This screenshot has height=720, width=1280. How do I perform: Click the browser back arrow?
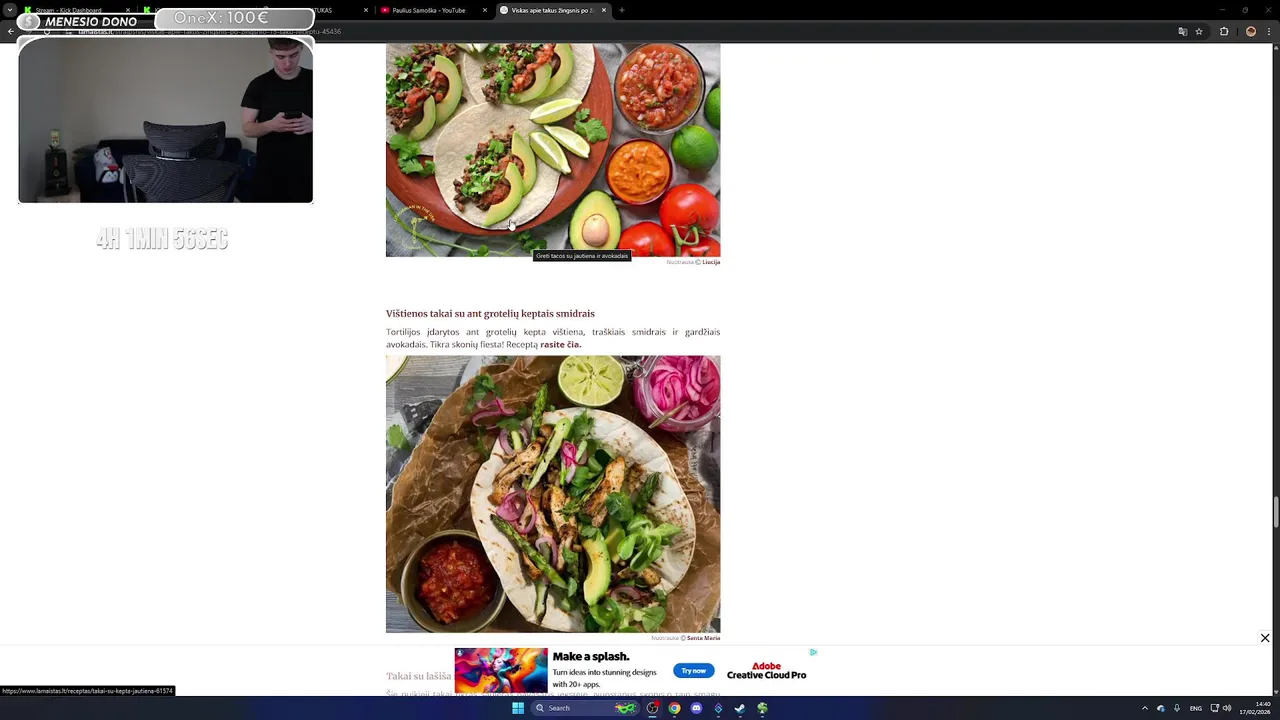10,31
